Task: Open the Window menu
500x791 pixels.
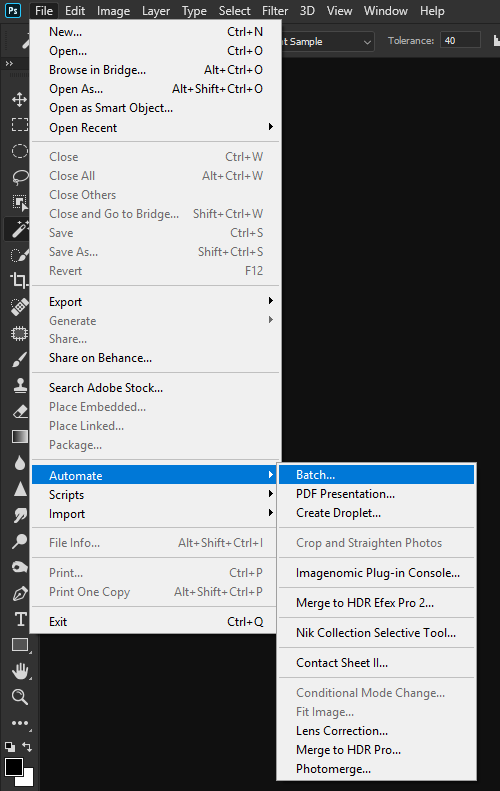Action: pos(385,11)
